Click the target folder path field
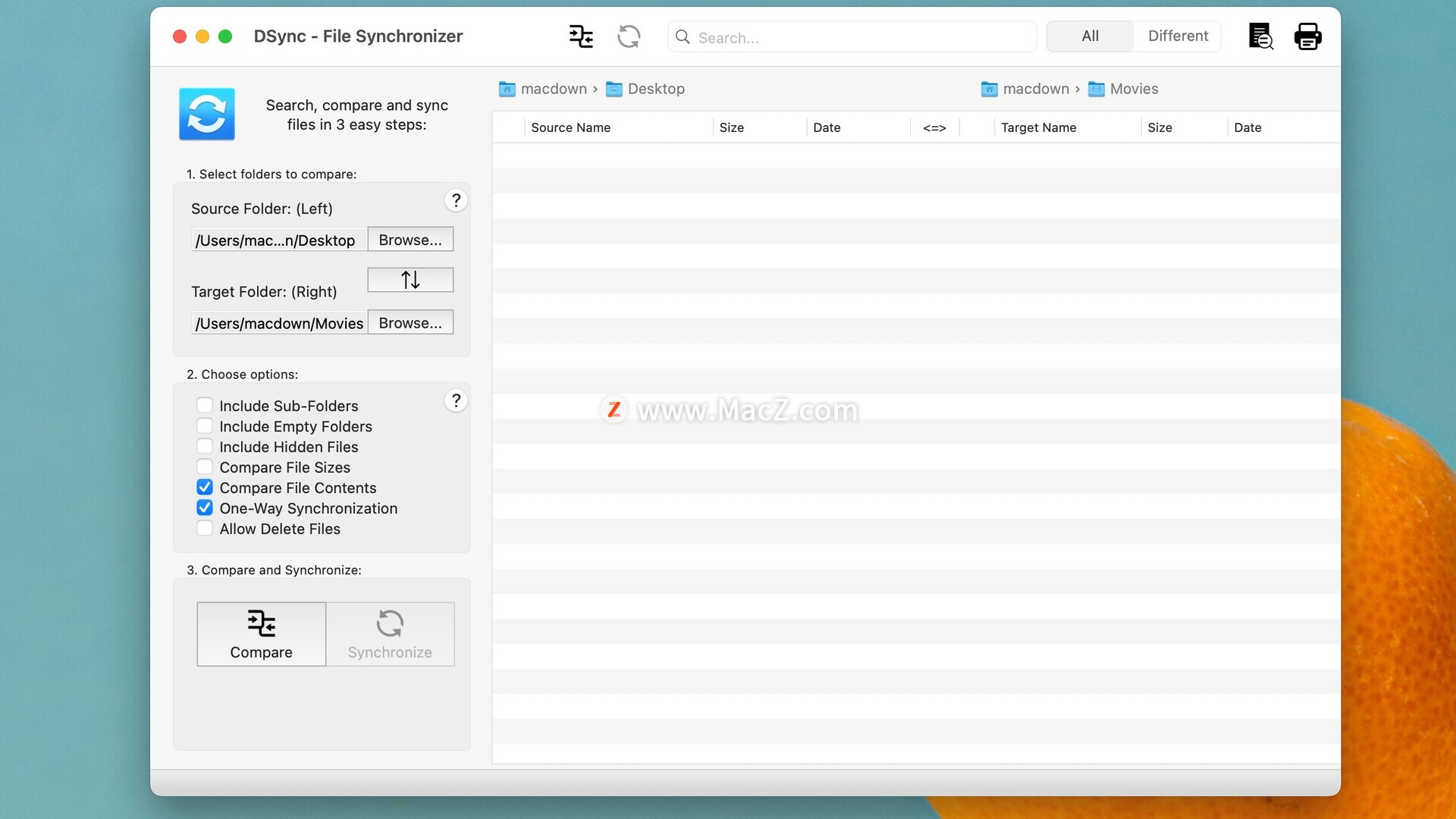The width and height of the screenshot is (1456, 819). click(x=280, y=324)
